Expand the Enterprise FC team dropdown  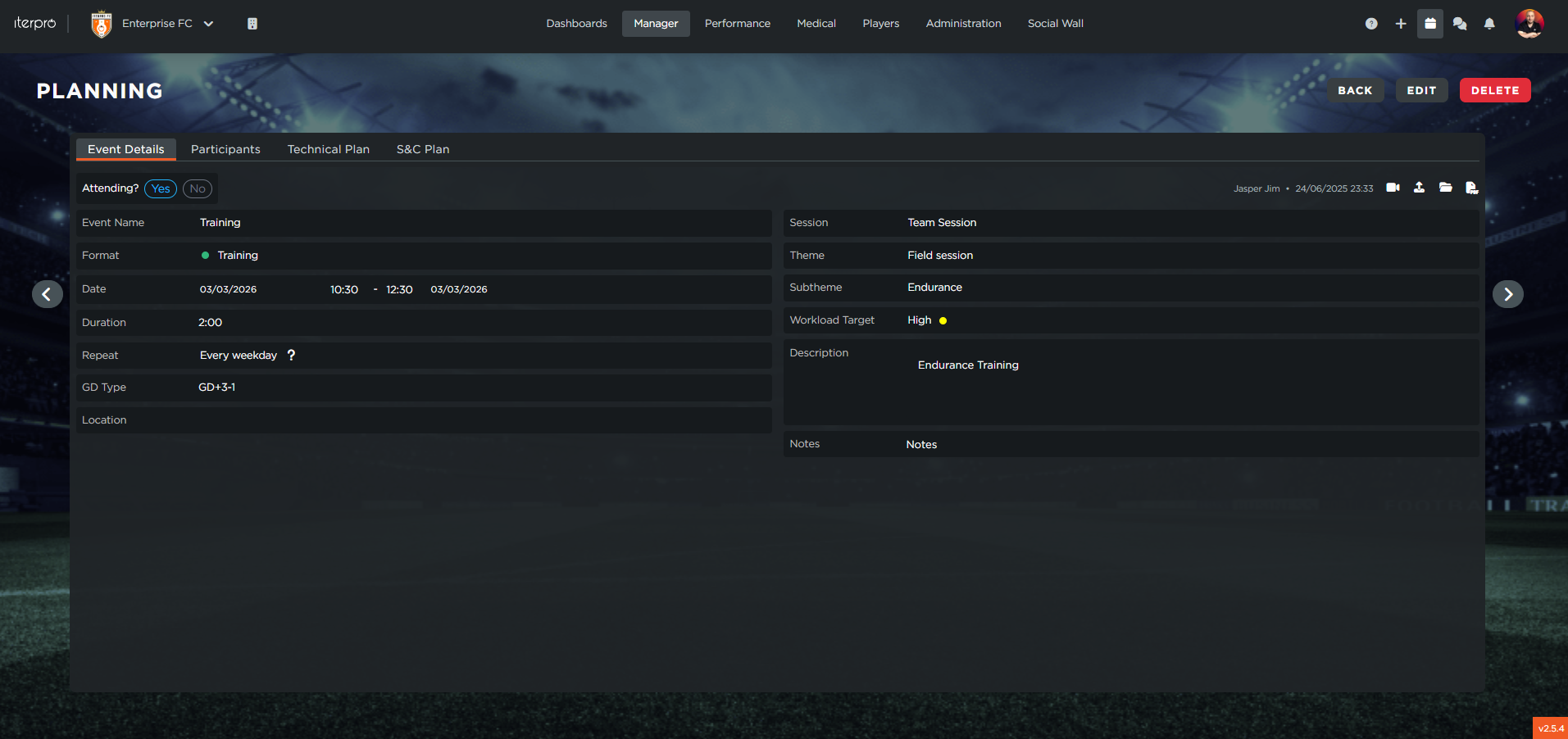(x=208, y=24)
